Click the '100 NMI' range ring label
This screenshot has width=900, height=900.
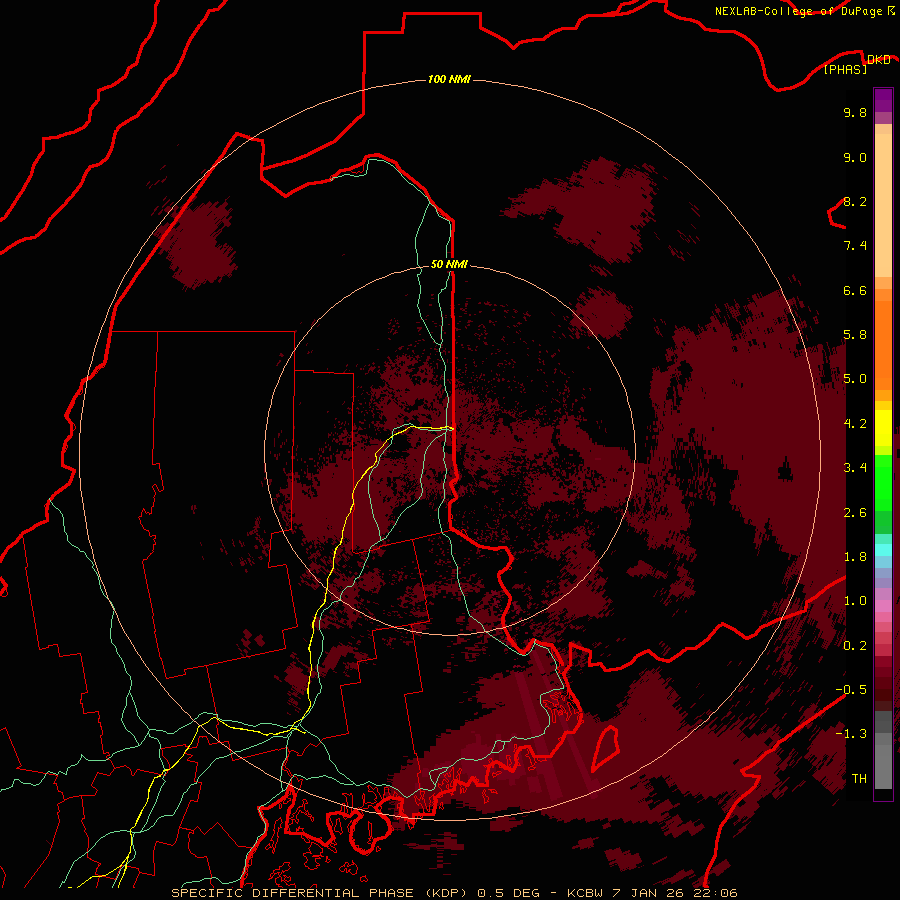(x=449, y=79)
